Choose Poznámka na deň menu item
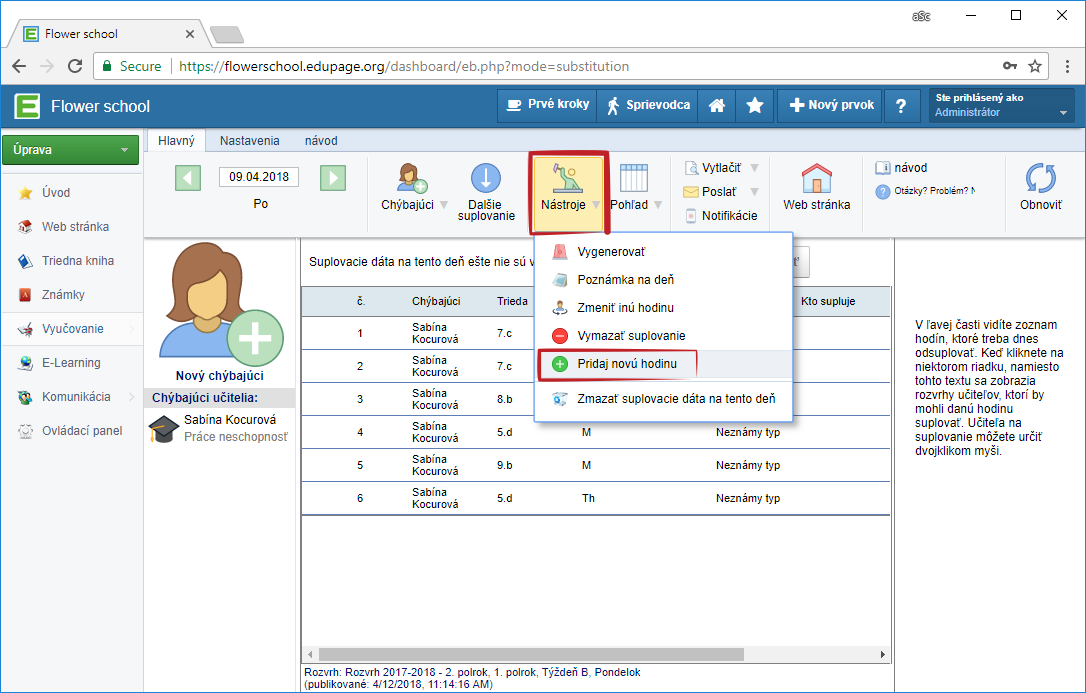The height and width of the screenshot is (693, 1086). click(x=664, y=280)
